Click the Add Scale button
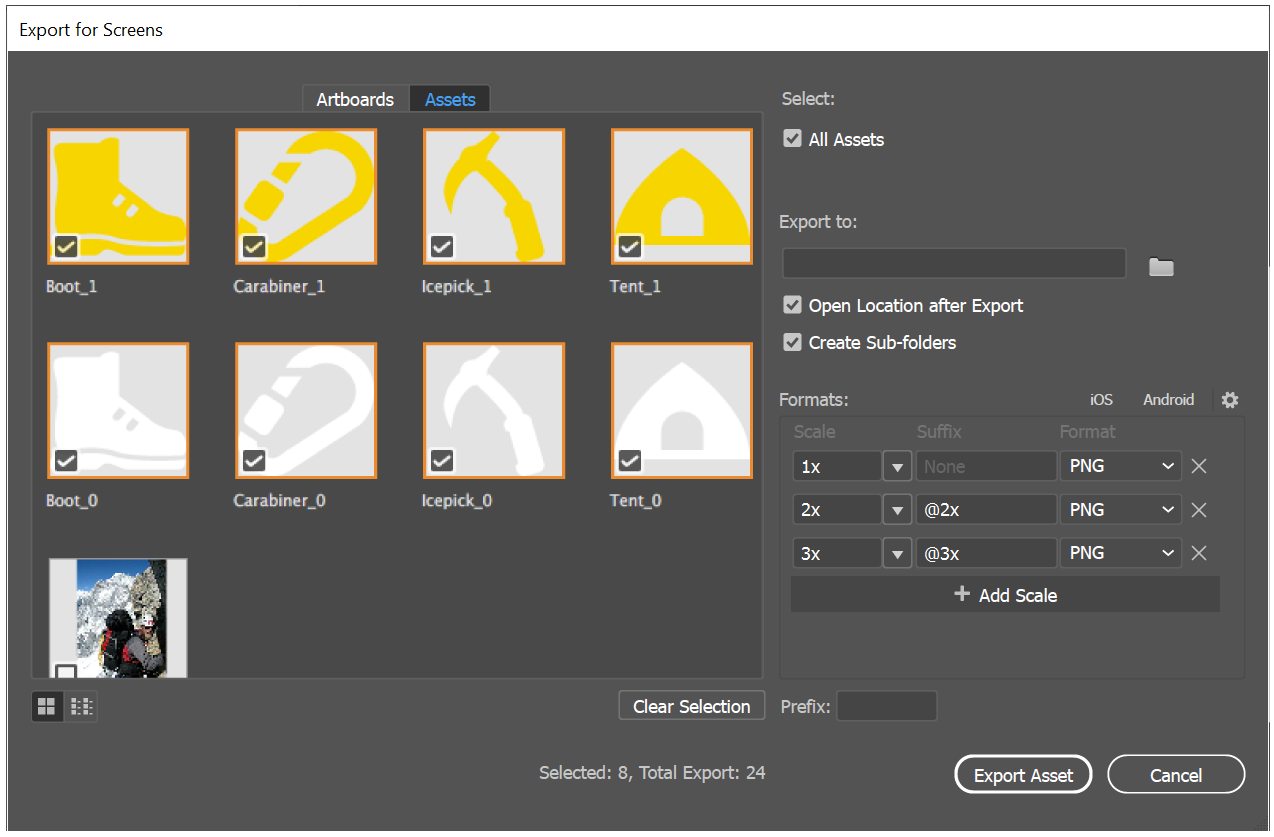Image resolution: width=1274 pixels, height=837 pixels. pos(1005,594)
